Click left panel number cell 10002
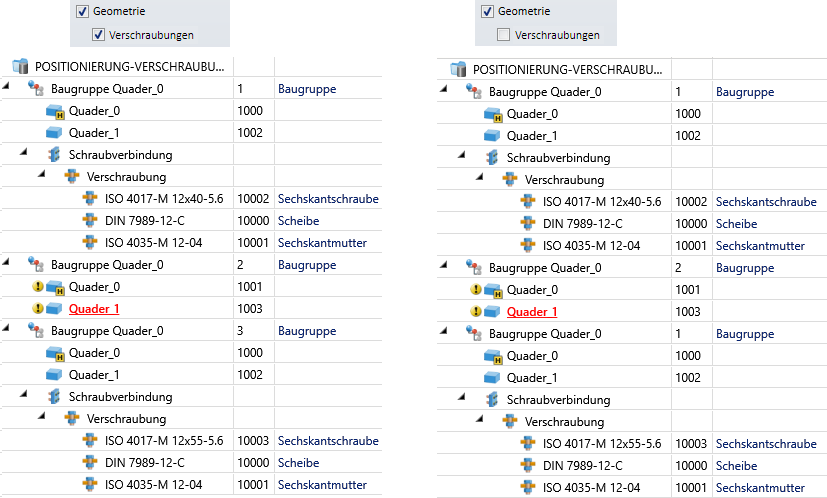The height and width of the screenshot is (498, 827). [252, 199]
